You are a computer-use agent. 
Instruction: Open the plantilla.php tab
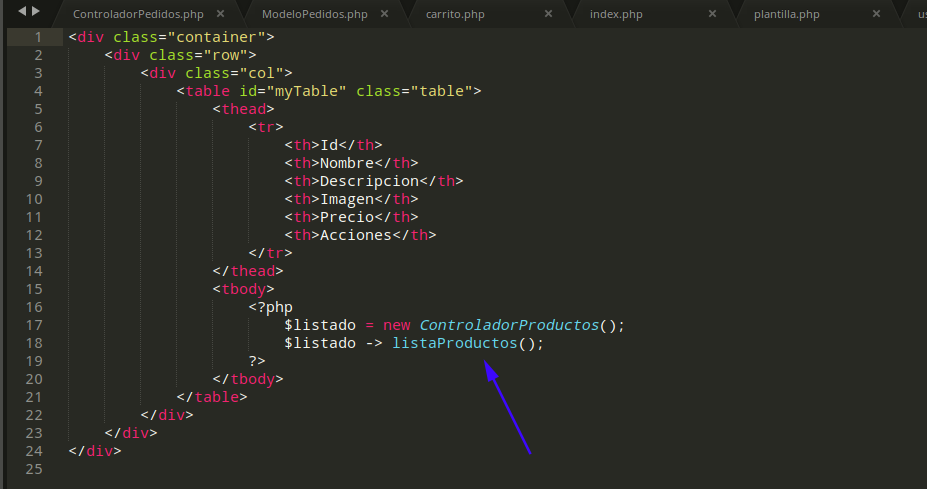(787, 14)
